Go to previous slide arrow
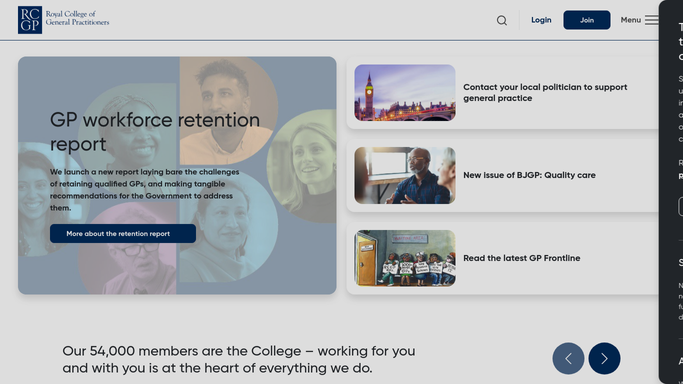 pos(568,358)
